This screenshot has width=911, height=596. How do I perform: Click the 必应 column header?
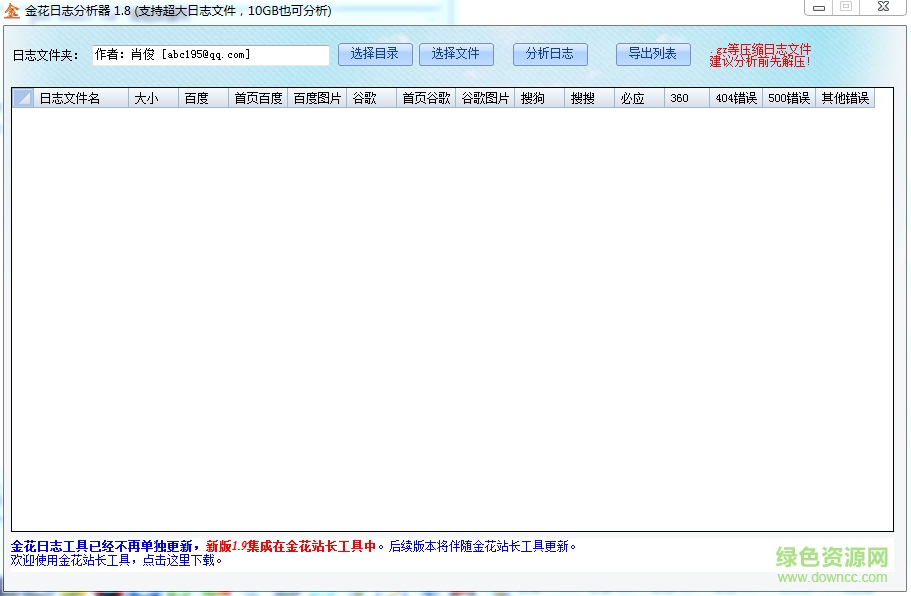637,97
